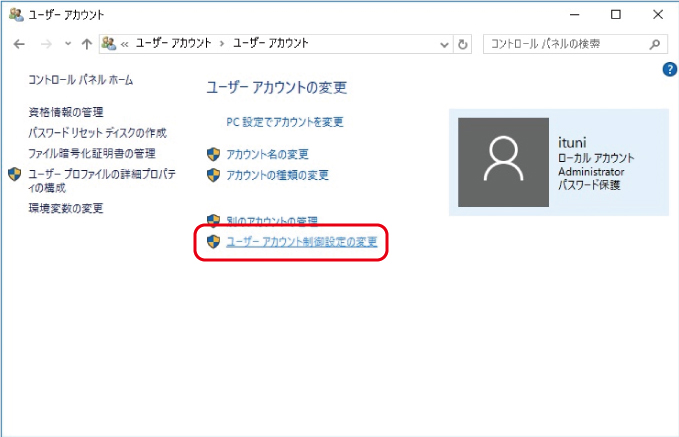Open 環境変数の変更
This screenshot has width=679, height=437.
tap(66, 208)
